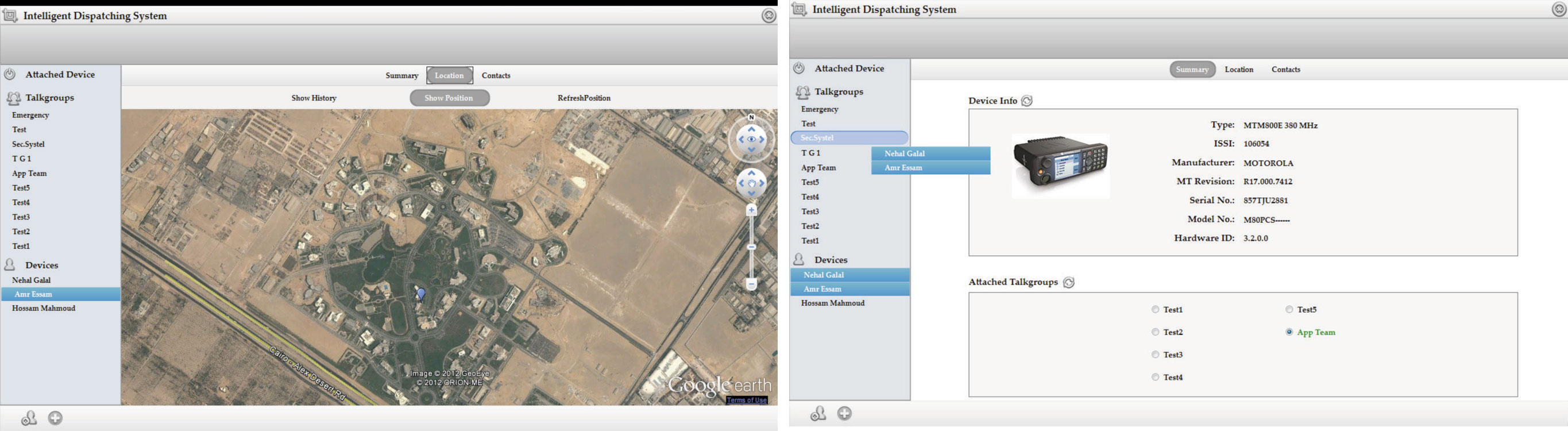
Task: Switch to the Contacts tab above the map
Action: [496, 75]
